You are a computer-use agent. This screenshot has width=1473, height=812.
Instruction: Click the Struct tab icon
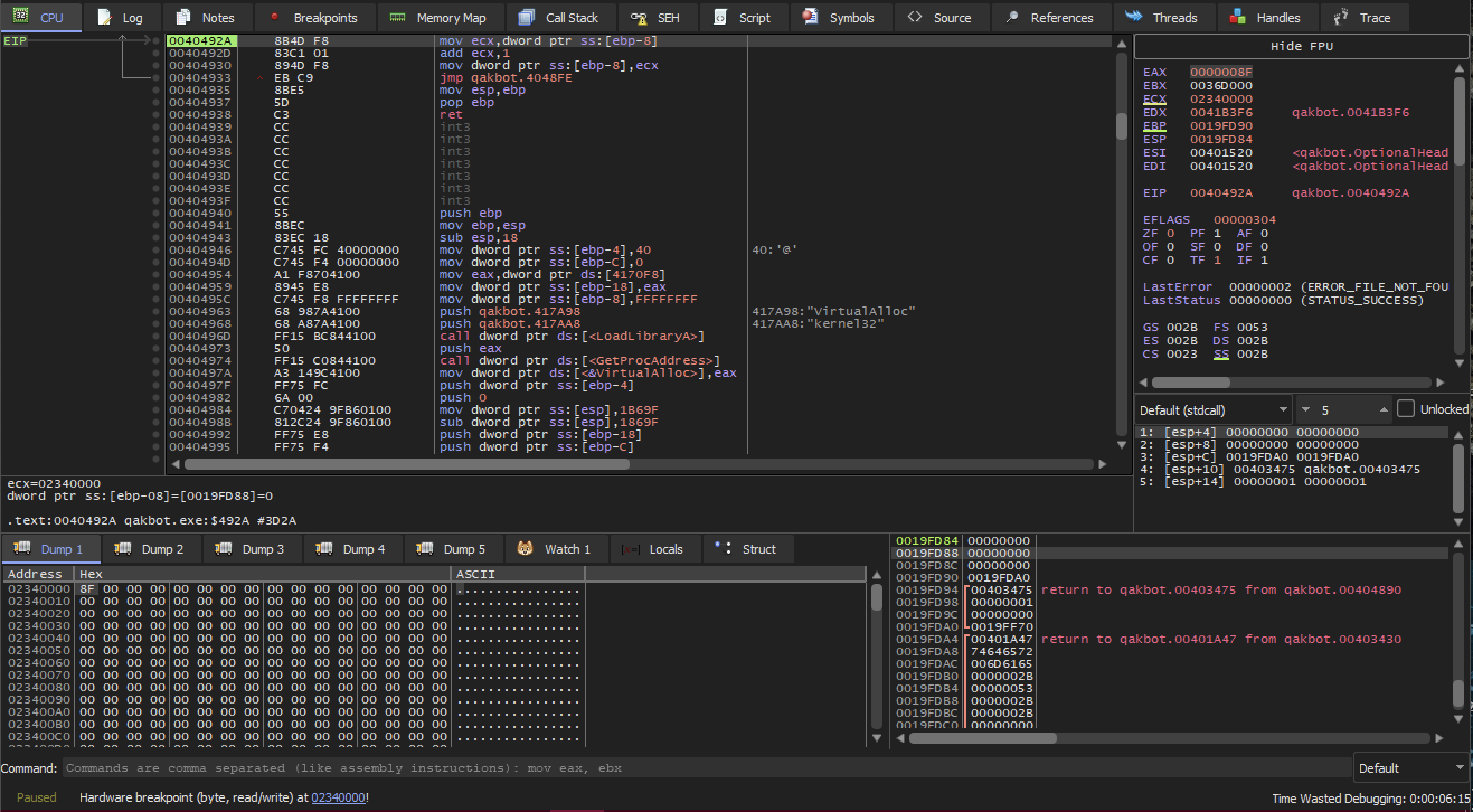(722, 548)
